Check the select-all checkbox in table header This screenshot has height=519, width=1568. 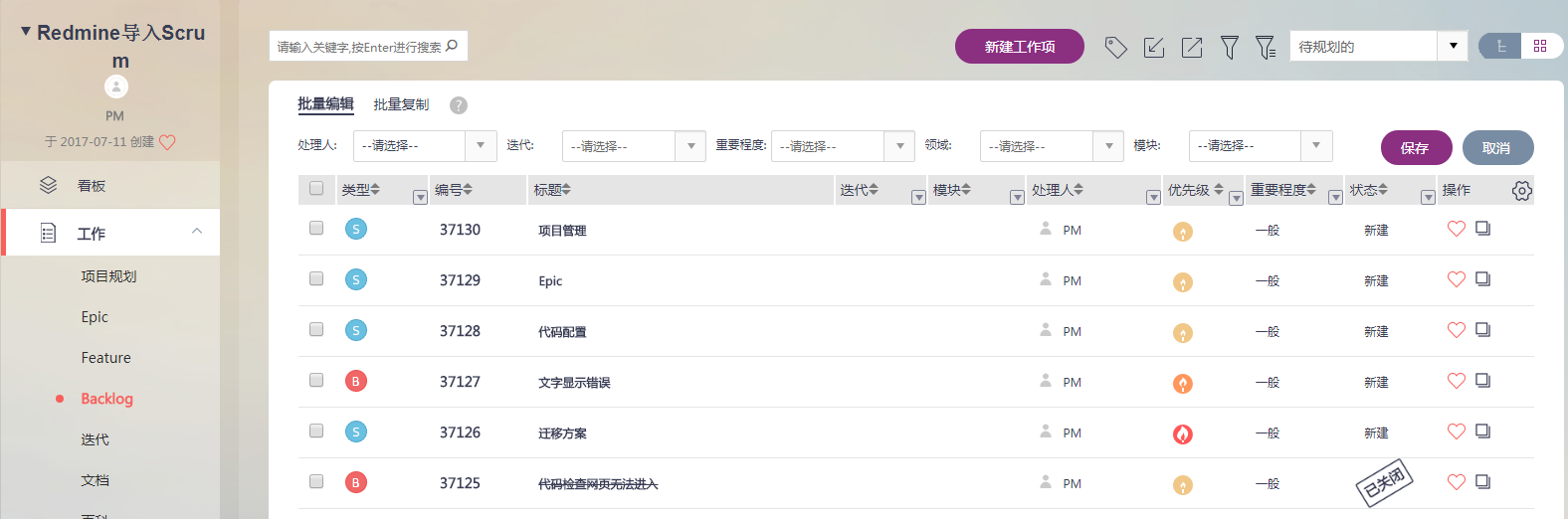coord(316,189)
